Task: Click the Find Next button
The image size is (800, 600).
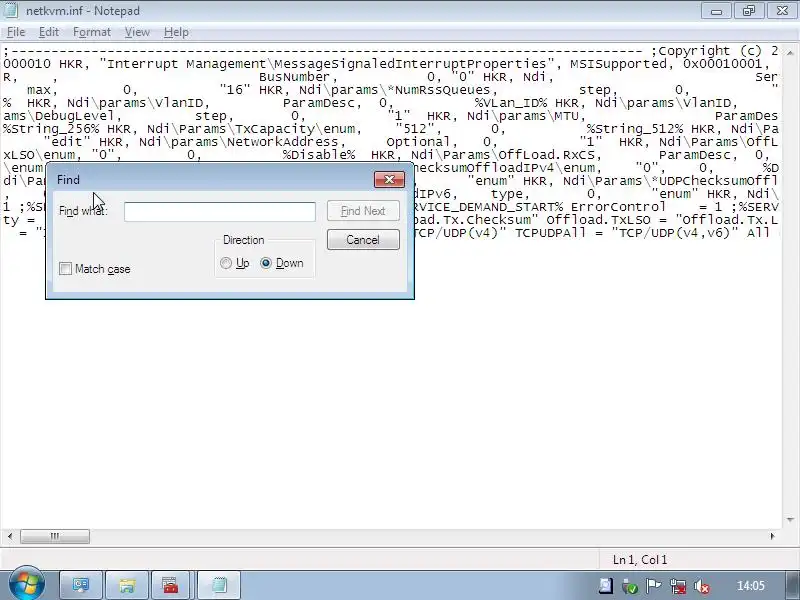Action: (x=363, y=211)
